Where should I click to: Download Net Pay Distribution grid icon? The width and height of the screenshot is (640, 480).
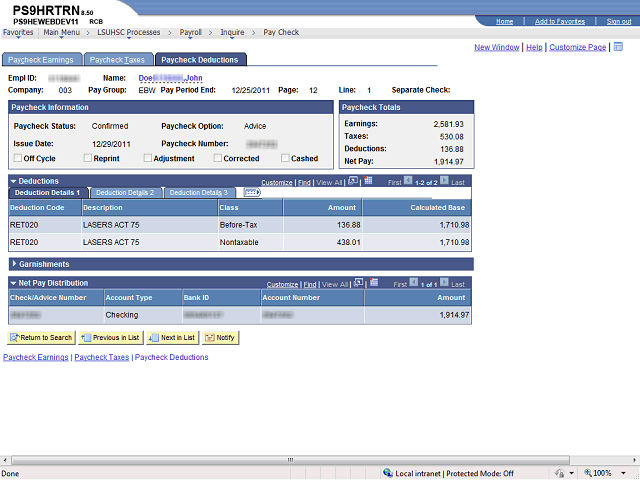(374, 282)
